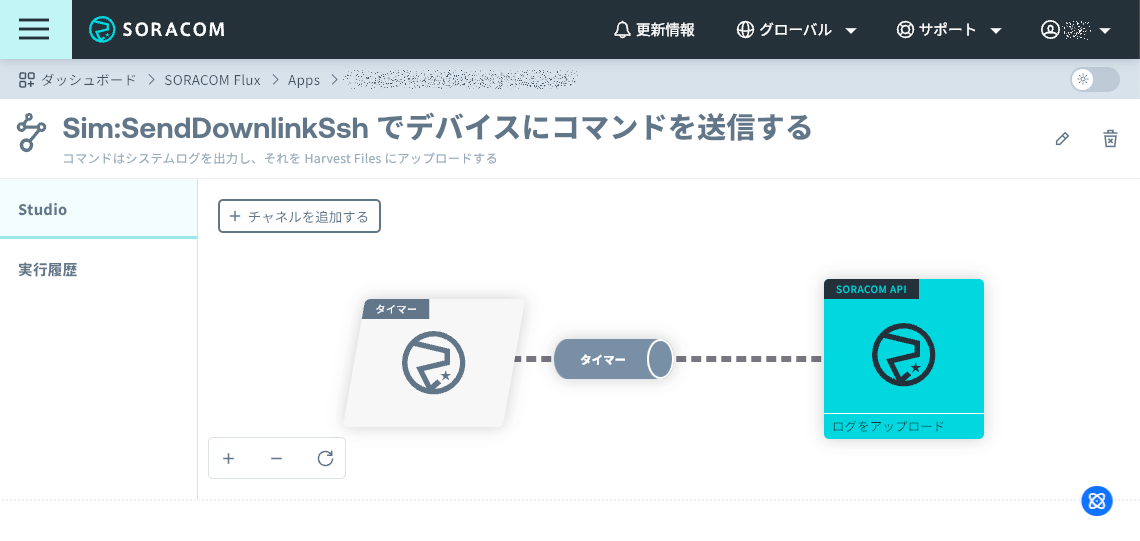1140x541 pixels.
Task: Select the SORACOM API action node
Action: [x=903, y=355]
